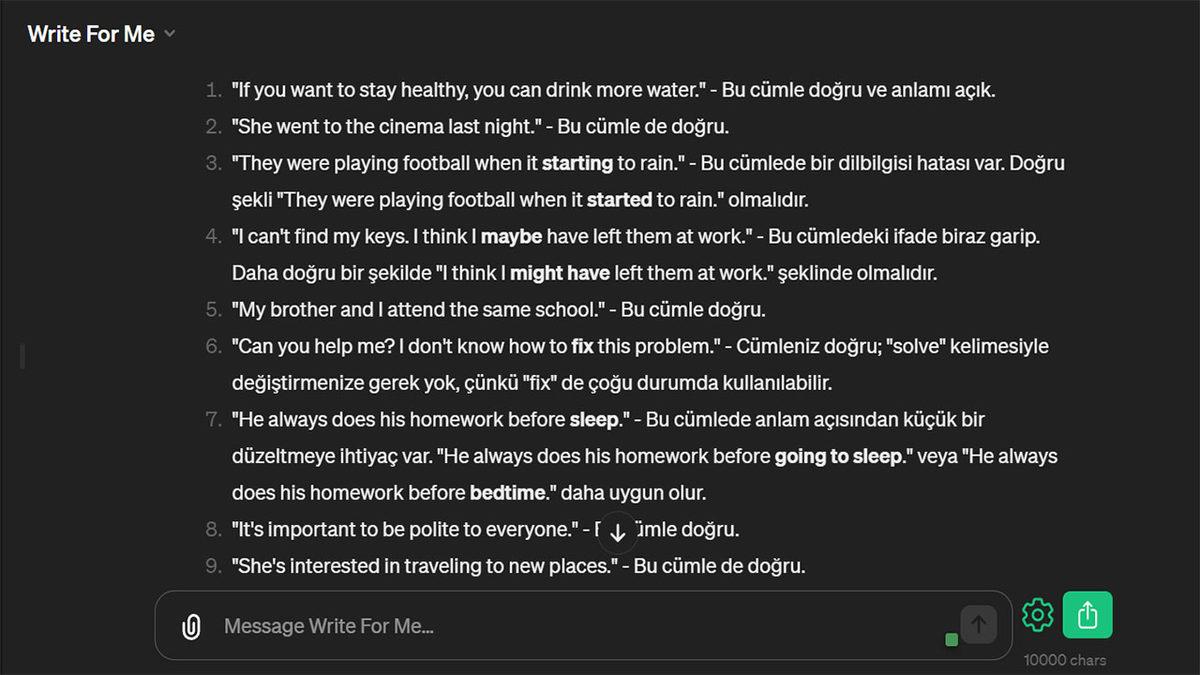Image resolution: width=1200 pixels, height=675 pixels.
Task: Click the sentence about drinking more water
Action: [468, 90]
